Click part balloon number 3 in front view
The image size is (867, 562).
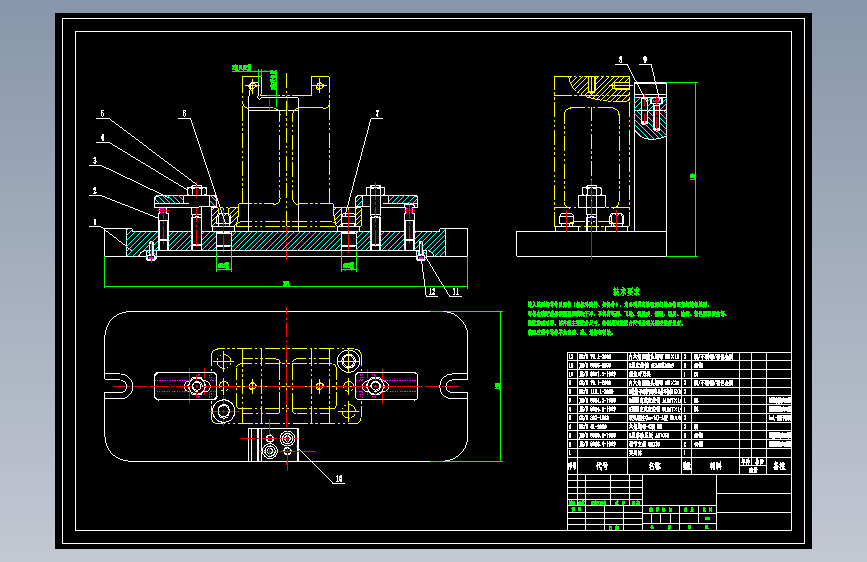pos(95,160)
